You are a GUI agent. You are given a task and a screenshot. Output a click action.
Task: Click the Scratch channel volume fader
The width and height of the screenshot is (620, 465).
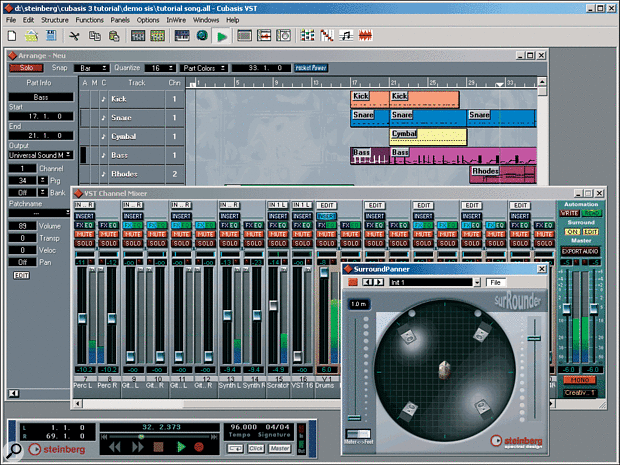tap(273, 305)
